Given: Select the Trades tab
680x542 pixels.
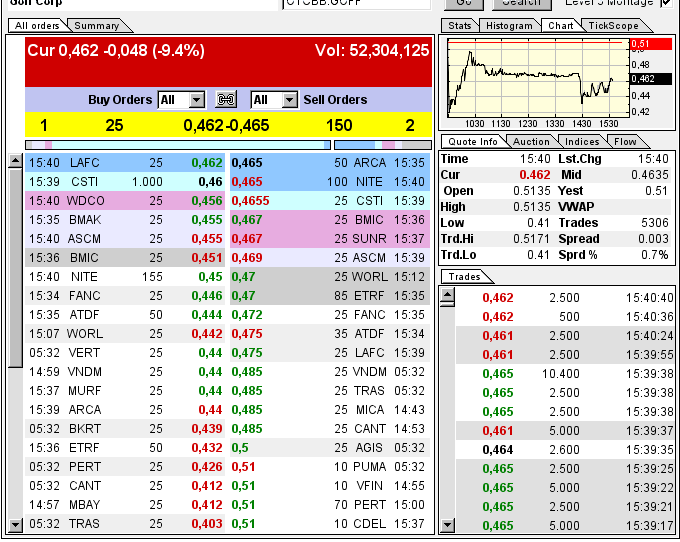Looking at the screenshot, I should 464,277.
